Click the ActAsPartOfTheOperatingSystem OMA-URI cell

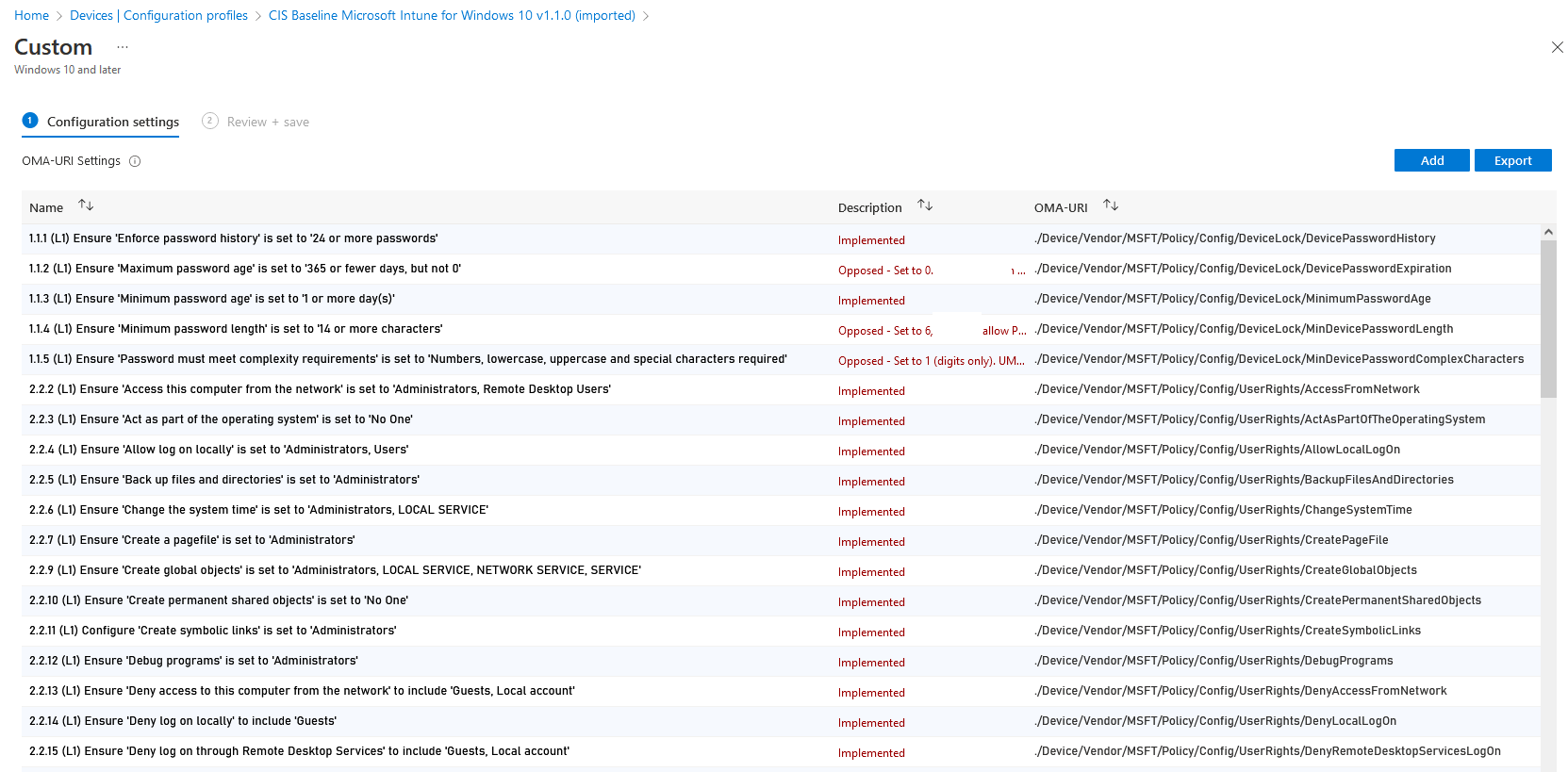click(x=1260, y=419)
